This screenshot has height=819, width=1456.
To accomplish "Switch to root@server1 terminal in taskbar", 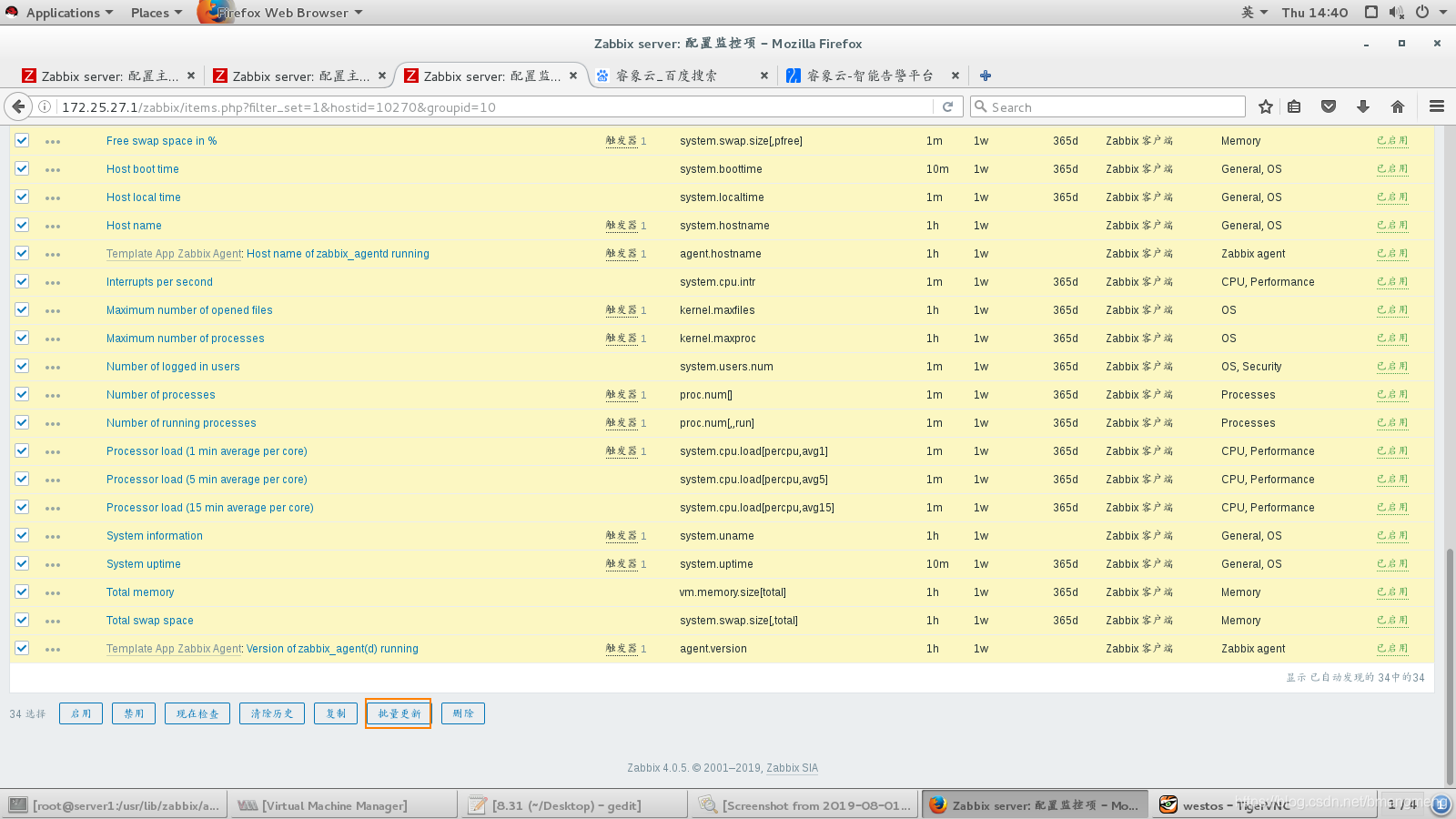I will pos(114,805).
